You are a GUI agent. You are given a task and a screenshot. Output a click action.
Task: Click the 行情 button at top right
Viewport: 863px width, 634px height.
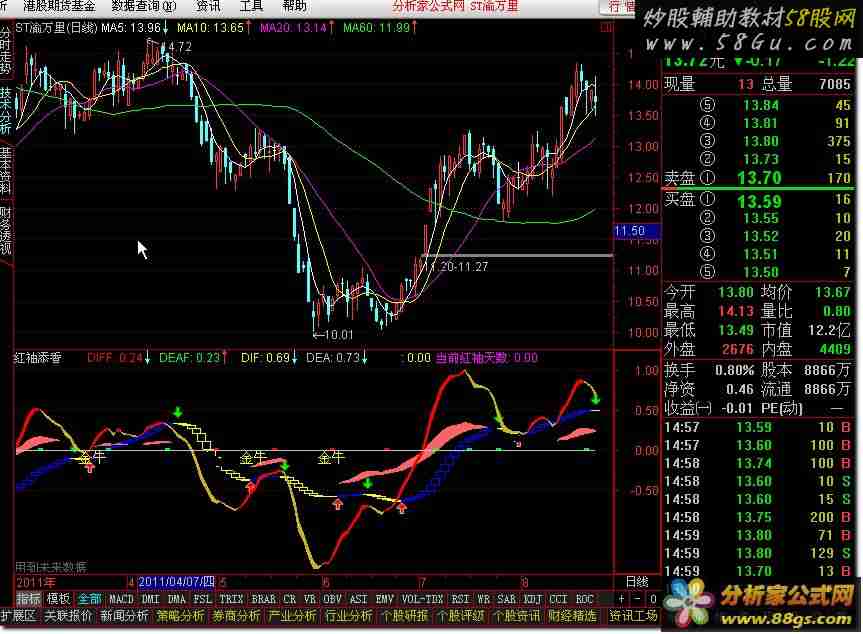point(620,7)
